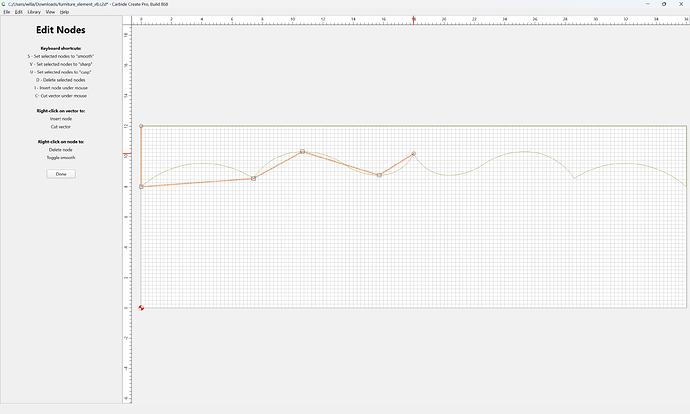Click the red-white origin marker icon
This screenshot has height=414, width=690.
click(x=141, y=308)
